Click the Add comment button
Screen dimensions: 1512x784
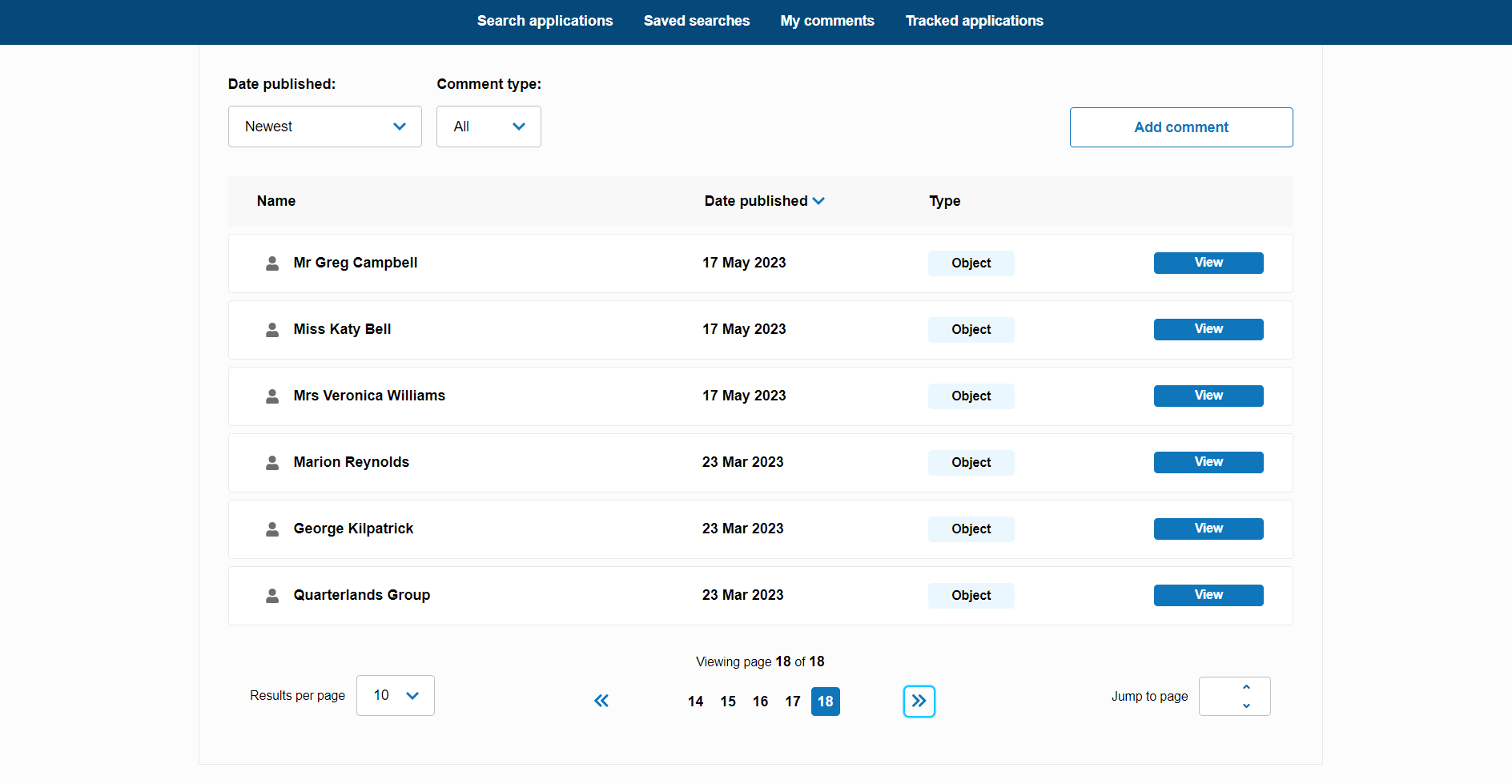click(1181, 127)
